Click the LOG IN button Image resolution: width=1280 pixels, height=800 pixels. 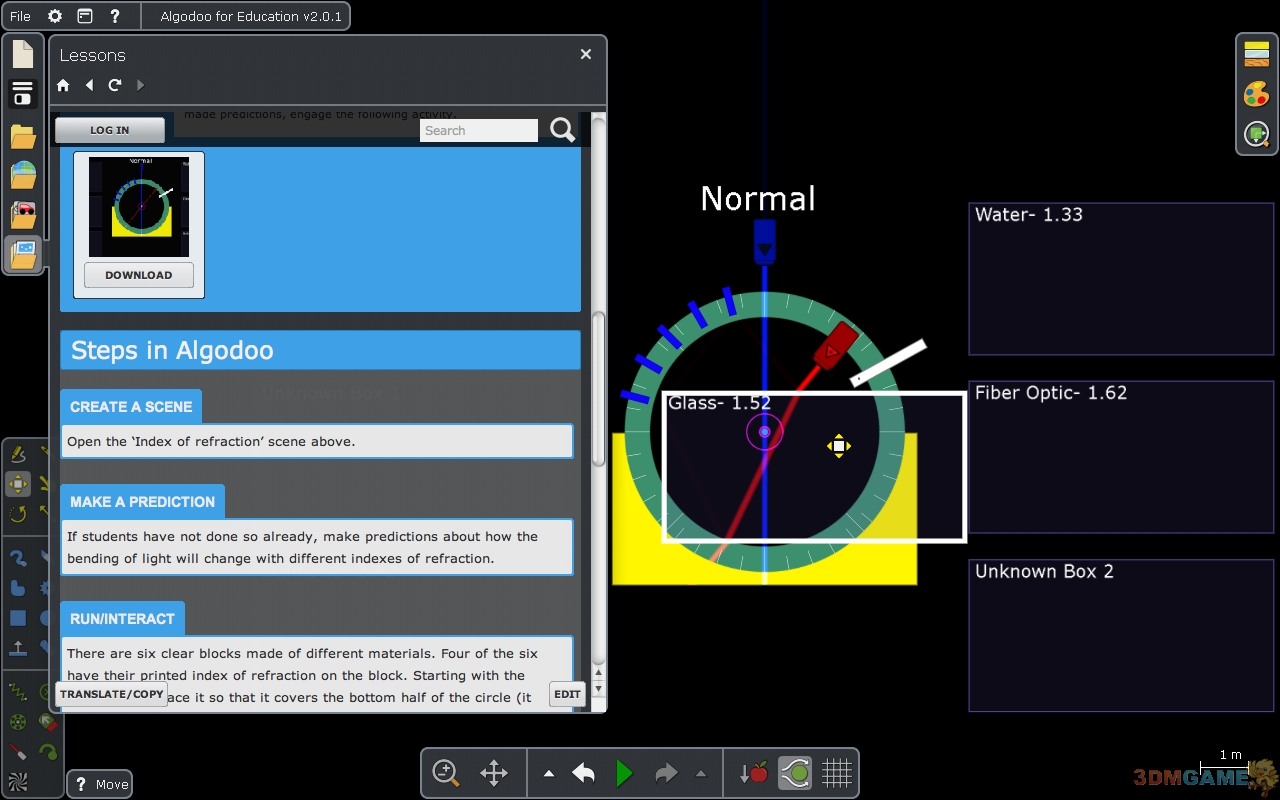(x=110, y=130)
